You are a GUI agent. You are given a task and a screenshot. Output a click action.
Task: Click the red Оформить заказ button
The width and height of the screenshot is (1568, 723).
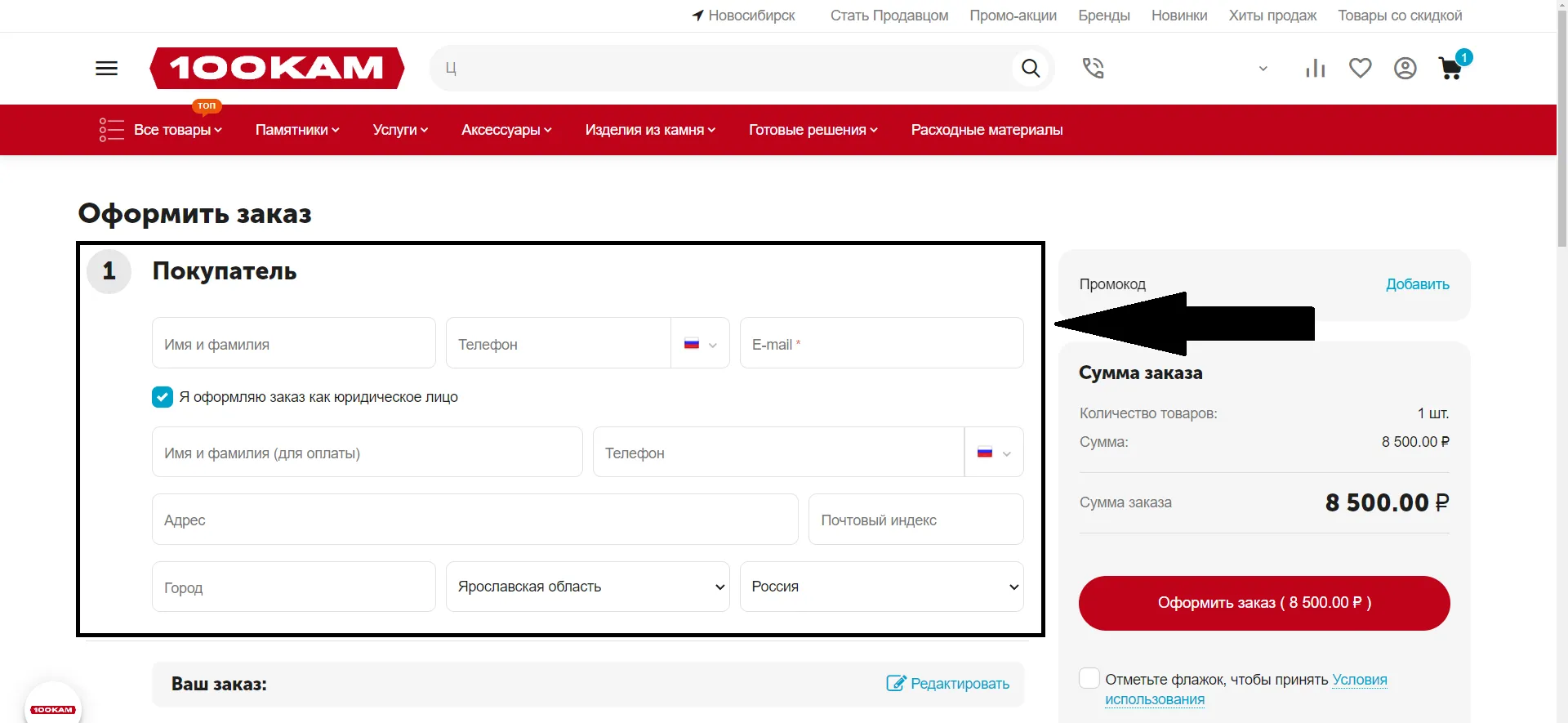1263,603
